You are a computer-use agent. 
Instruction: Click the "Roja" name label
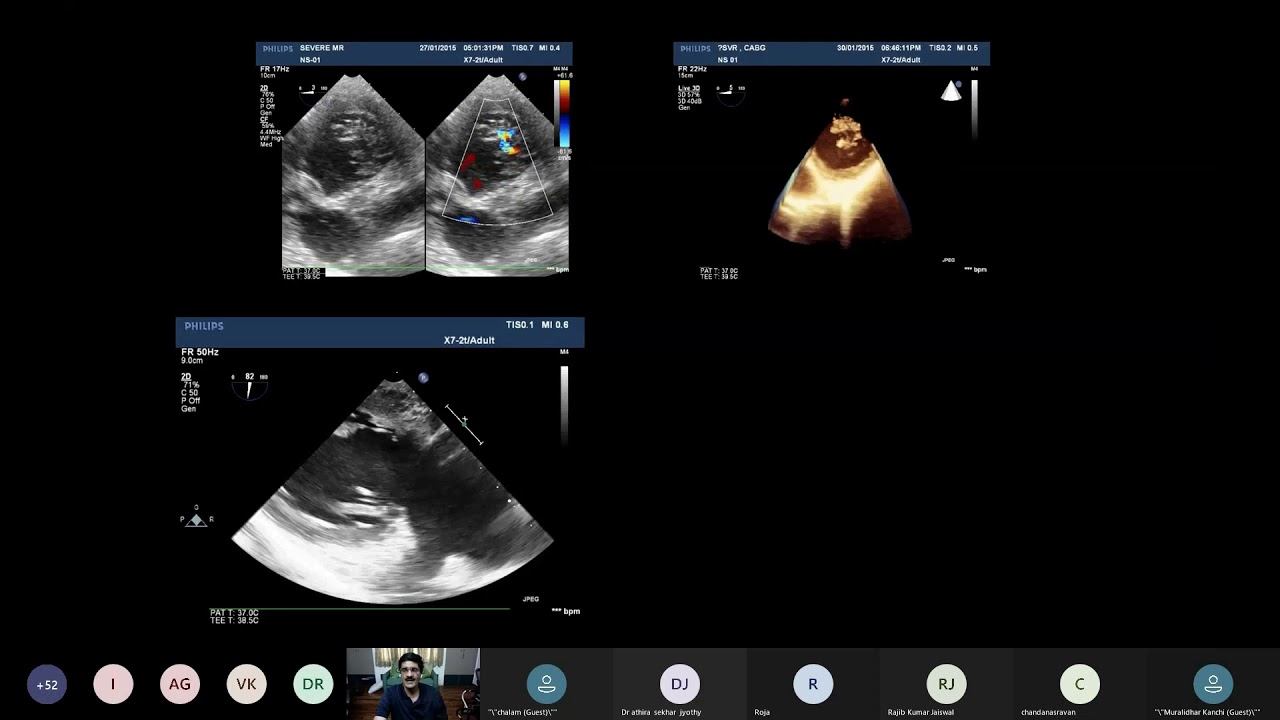pos(762,712)
